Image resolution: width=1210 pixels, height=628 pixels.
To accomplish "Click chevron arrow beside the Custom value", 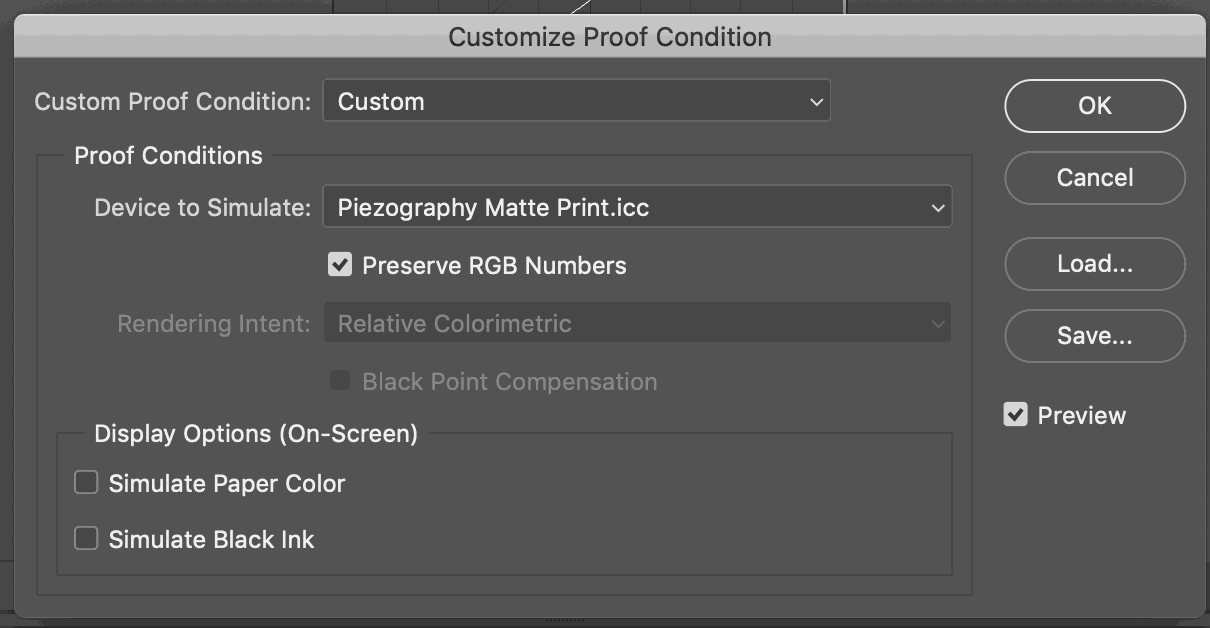I will pyautogui.click(x=816, y=102).
